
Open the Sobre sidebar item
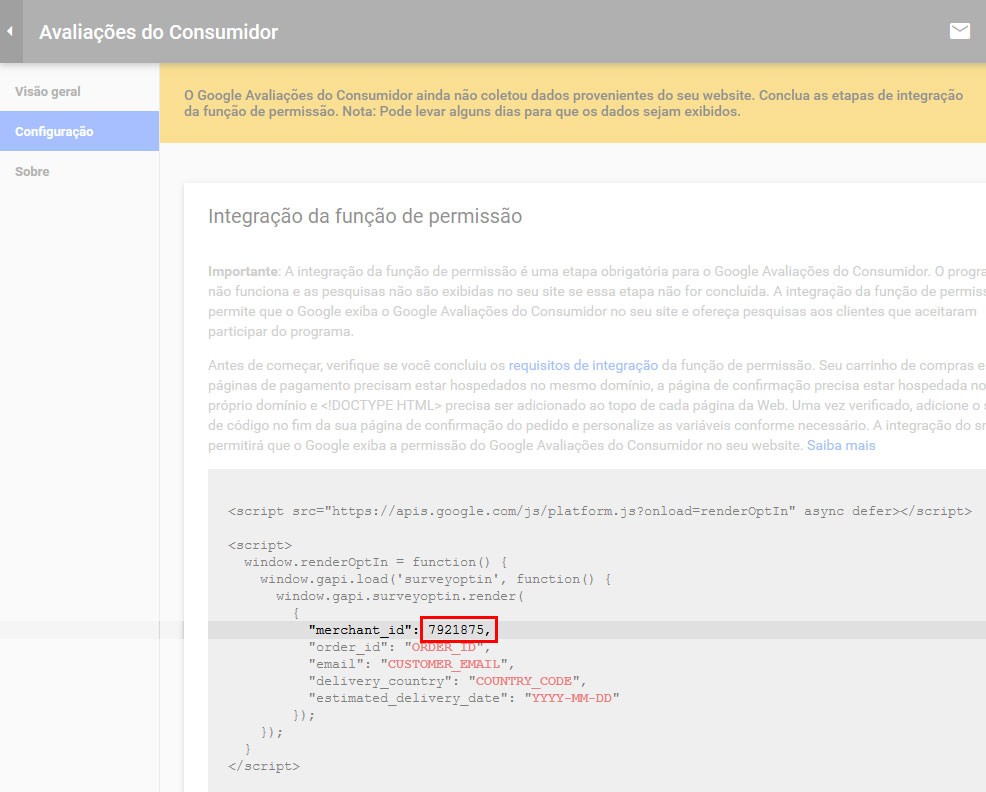click(x=32, y=171)
